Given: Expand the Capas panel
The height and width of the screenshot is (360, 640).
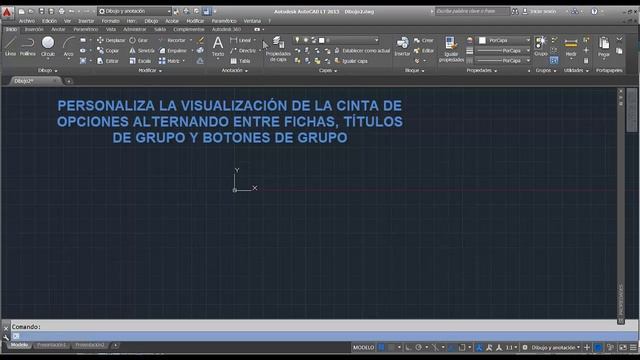Looking at the screenshot, I should point(328,71).
